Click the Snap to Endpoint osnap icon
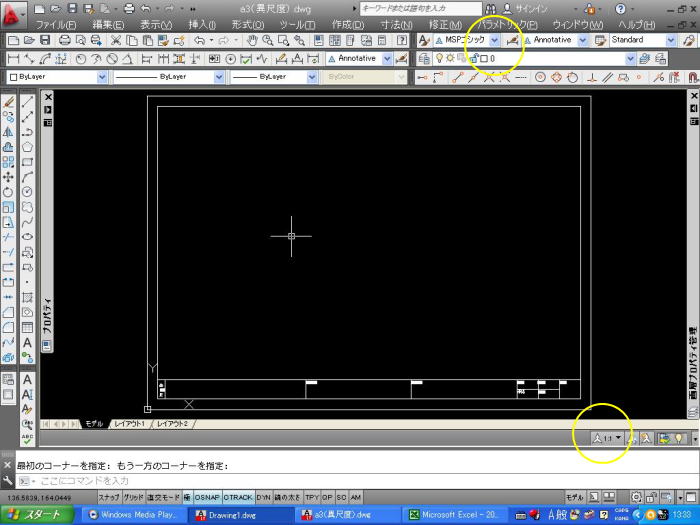Screen dimensions: 700x525 [456, 77]
